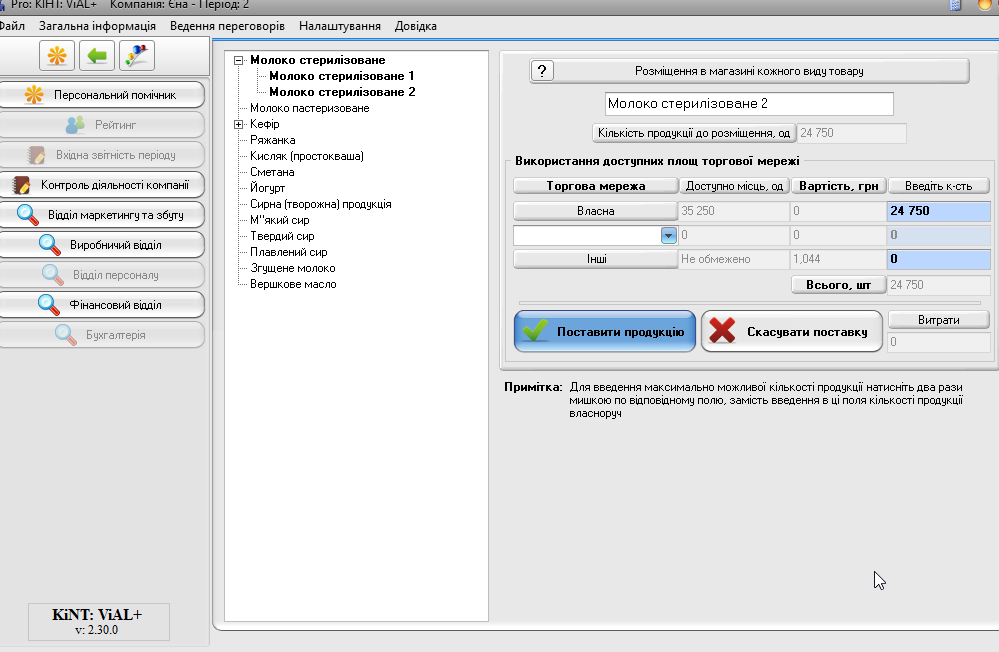The height and width of the screenshot is (652, 999).
Task: Click the Вартість, грн column header
Action: (x=838, y=186)
